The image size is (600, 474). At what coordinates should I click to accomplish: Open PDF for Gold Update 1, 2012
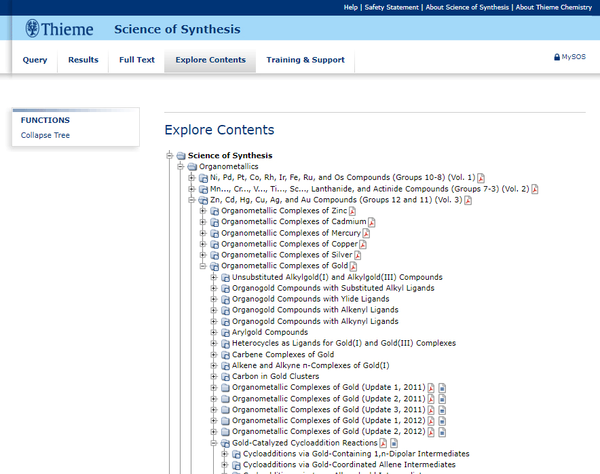(x=431, y=421)
